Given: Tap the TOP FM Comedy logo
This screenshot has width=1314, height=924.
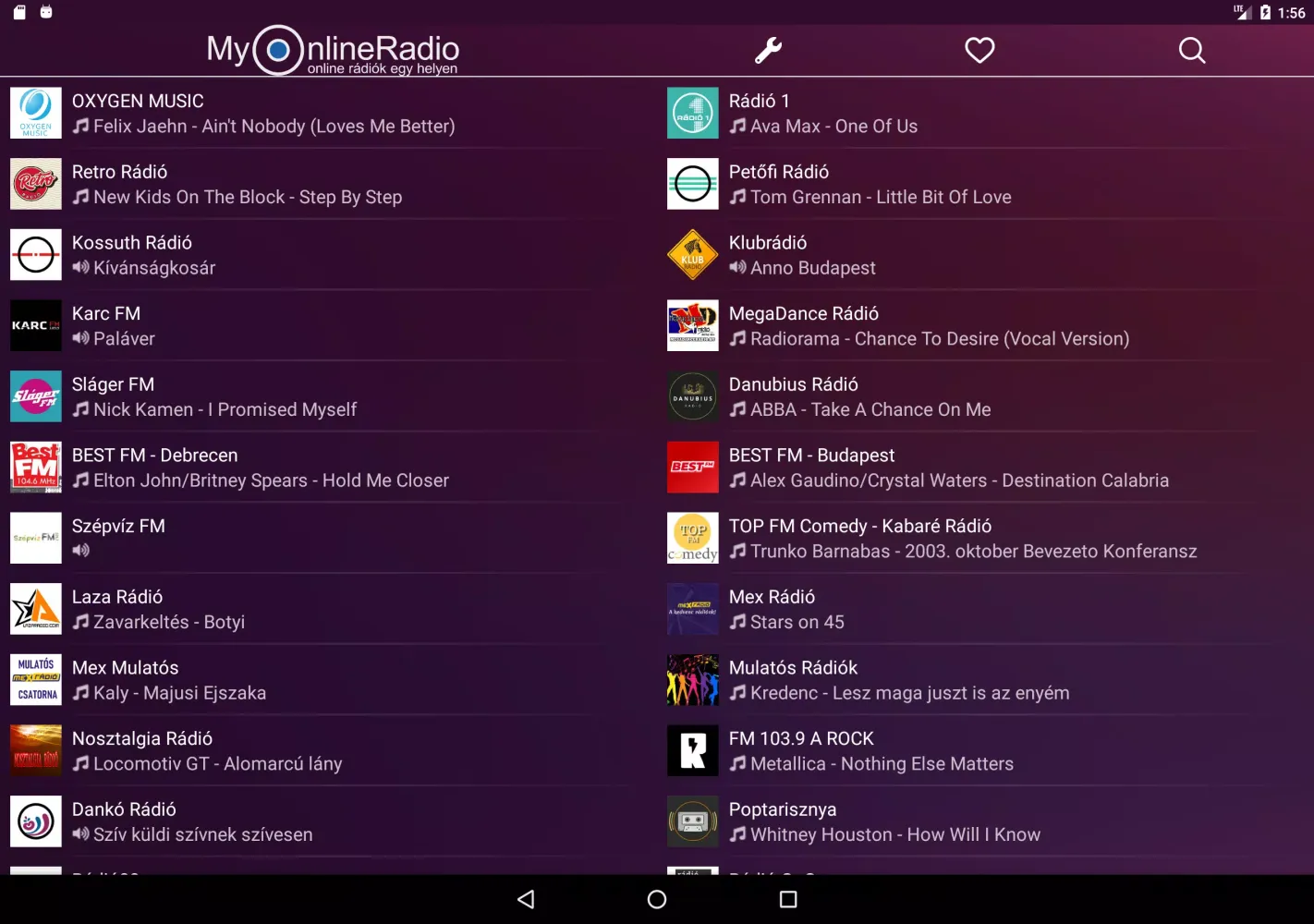Looking at the screenshot, I should [693, 538].
